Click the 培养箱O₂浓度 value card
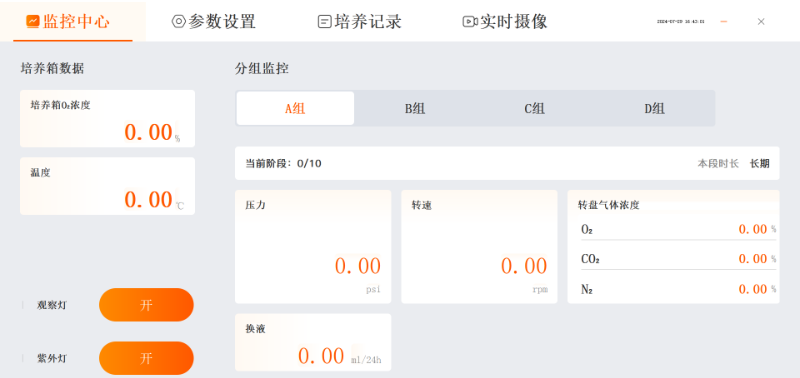Viewport: 800px width, 378px height. point(107,118)
